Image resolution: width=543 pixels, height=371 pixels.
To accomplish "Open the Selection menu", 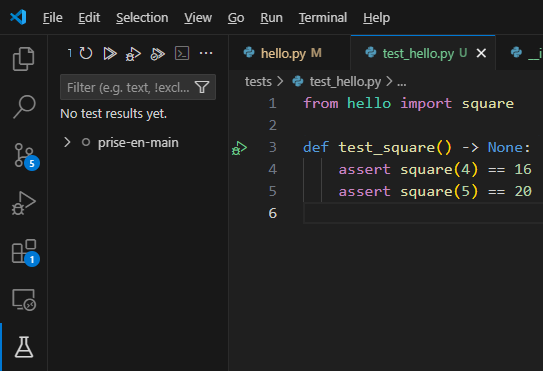I will (x=142, y=18).
